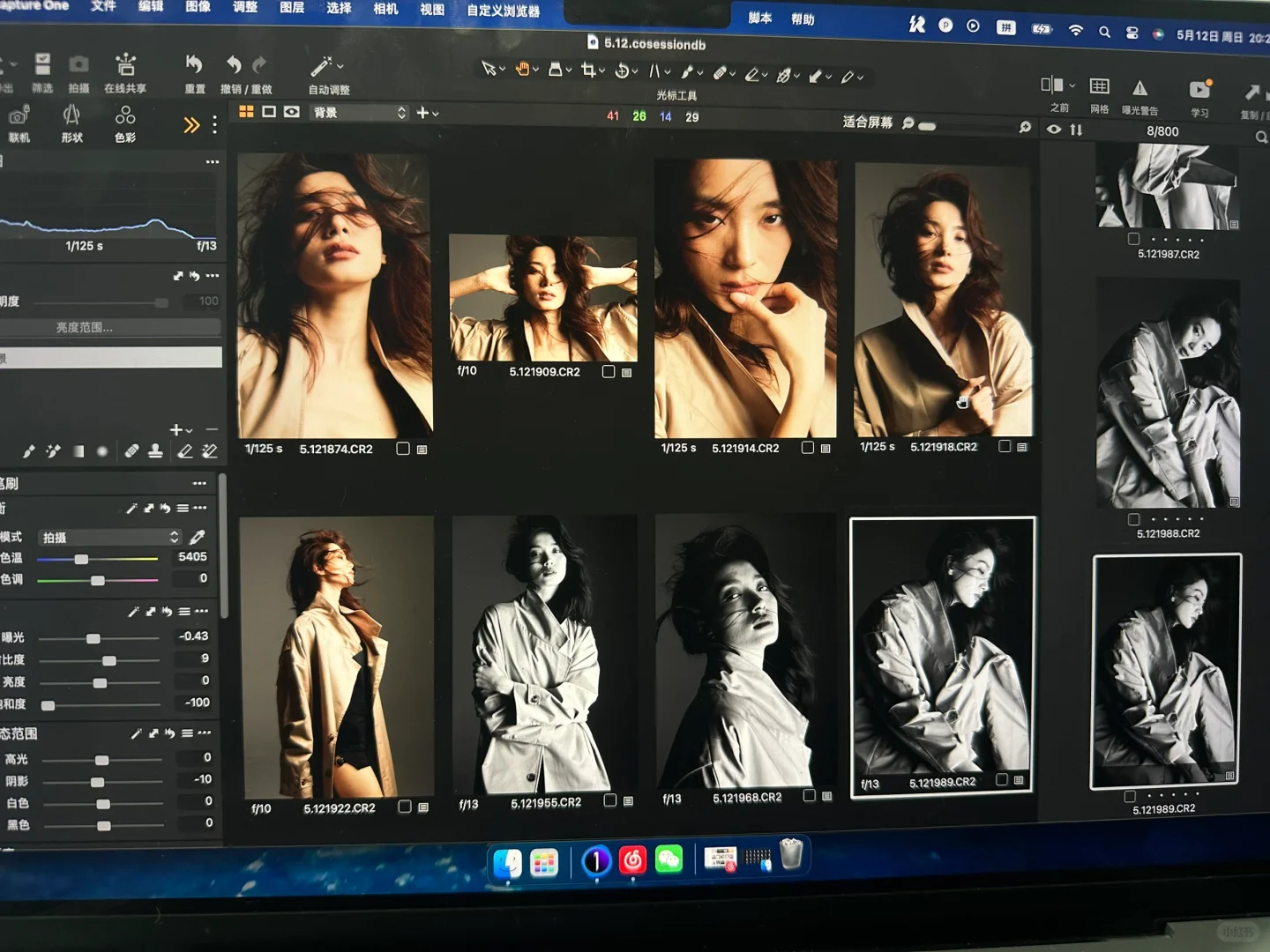Adjust the Exposure (曝光) slider
The image size is (1270, 952).
99,637
